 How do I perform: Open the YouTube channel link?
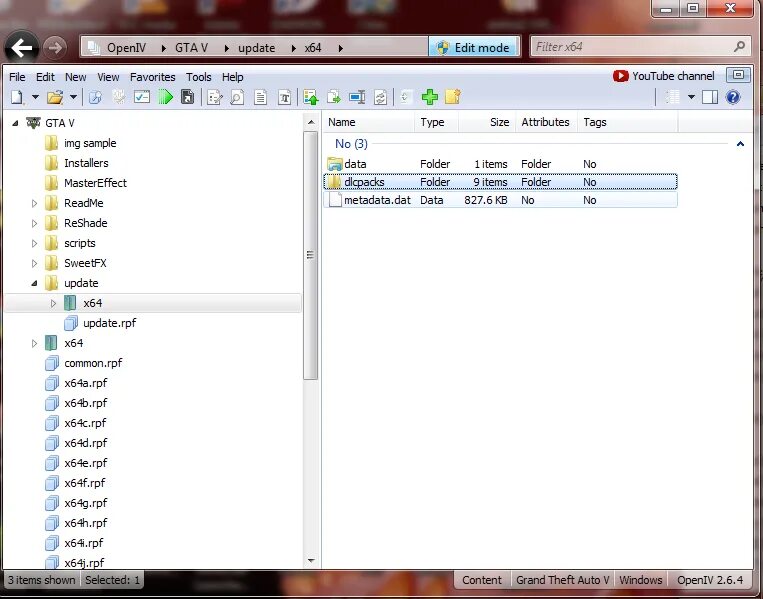[x=664, y=76]
